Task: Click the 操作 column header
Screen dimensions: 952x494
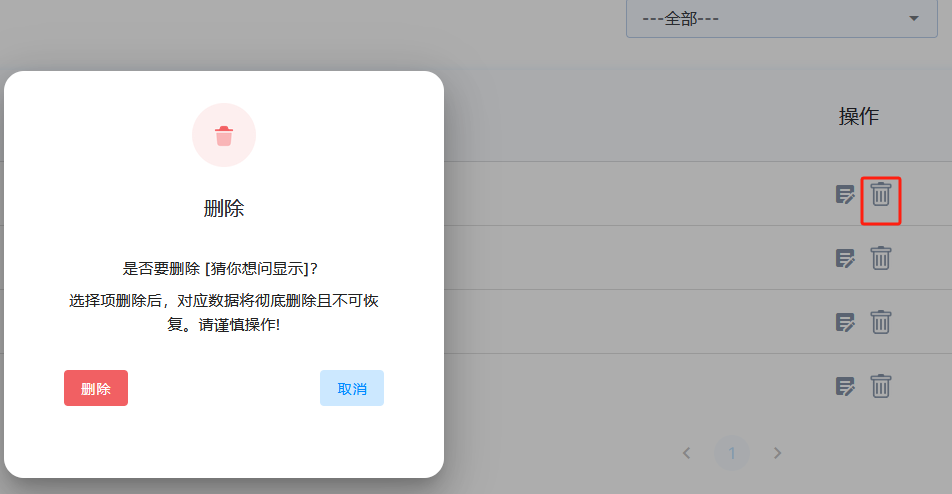Action: click(858, 116)
